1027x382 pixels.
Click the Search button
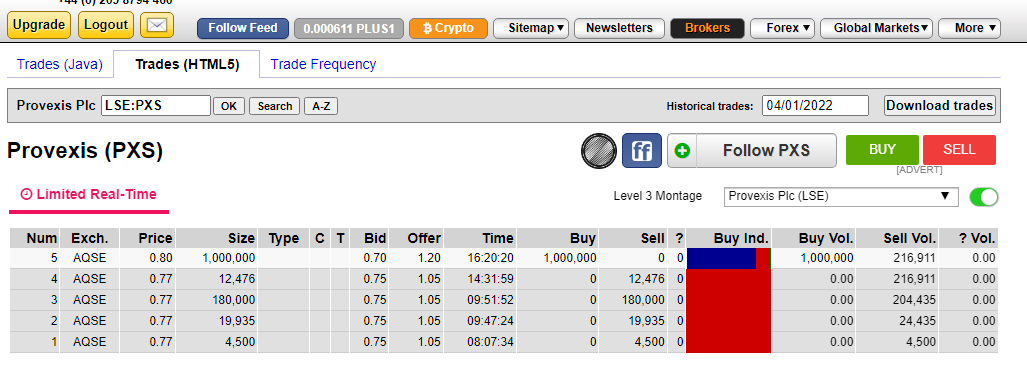274,106
